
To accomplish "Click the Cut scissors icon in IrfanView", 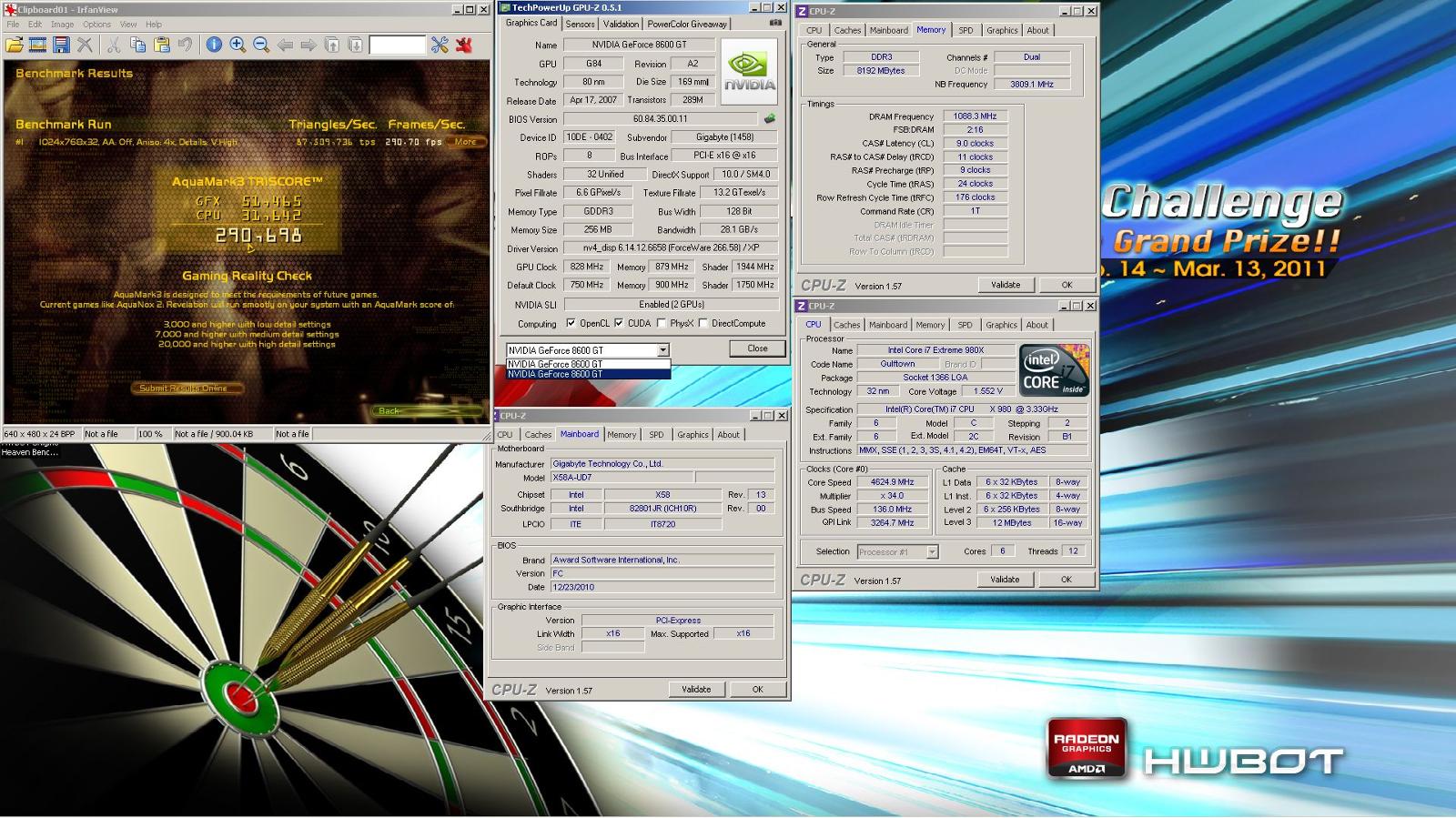I will point(114,45).
